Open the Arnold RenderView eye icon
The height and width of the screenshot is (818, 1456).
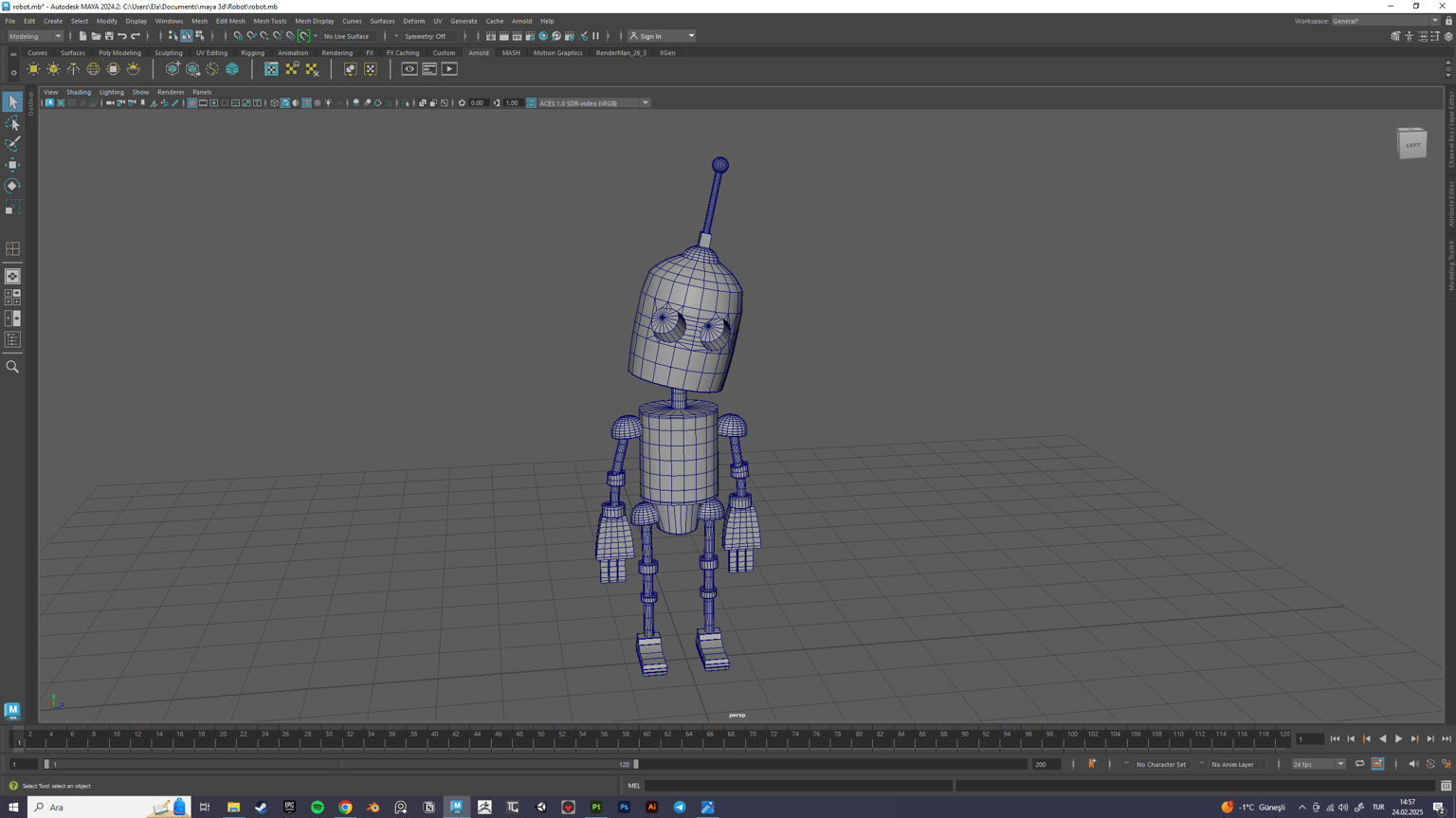point(409,69)
